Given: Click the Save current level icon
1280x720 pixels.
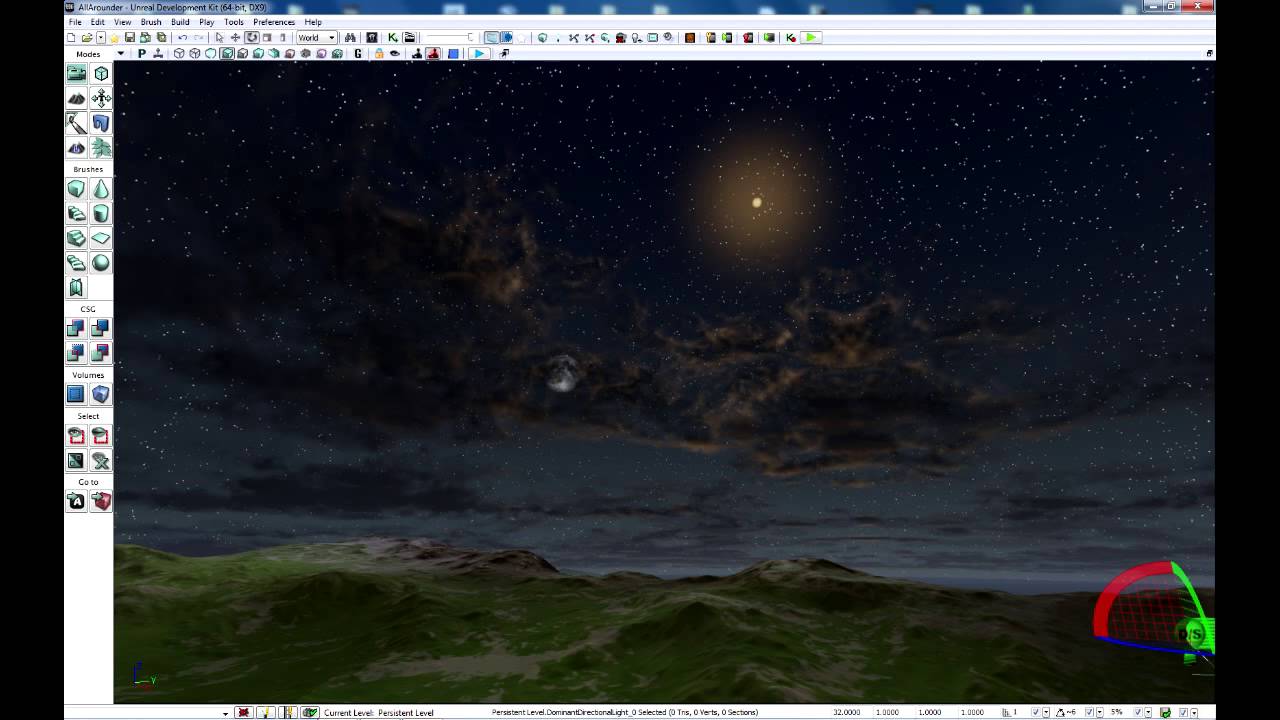Looking at the screenshot, I should [x=130, y=38].
